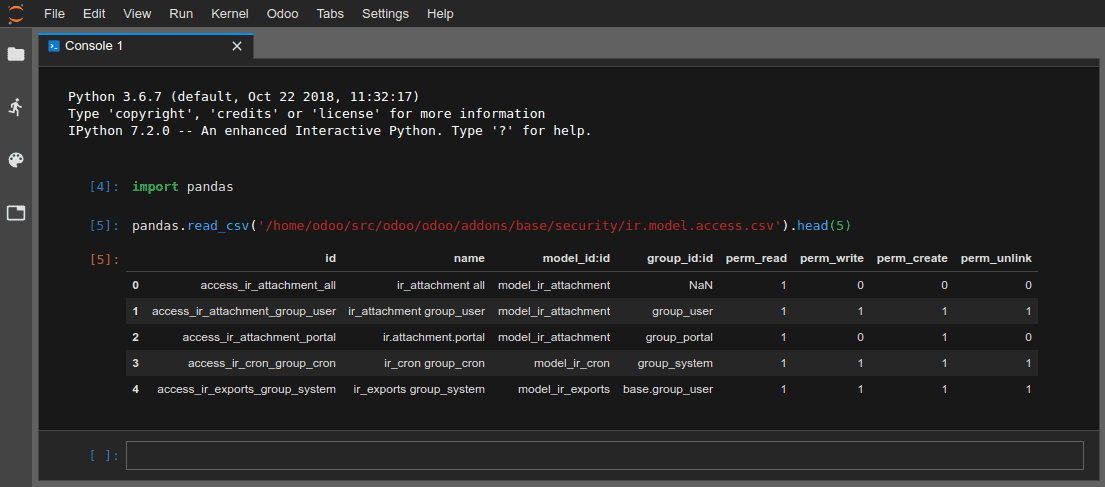Open the View menu
Viewport: 1105px width, 487px height.
coord(137,14)
